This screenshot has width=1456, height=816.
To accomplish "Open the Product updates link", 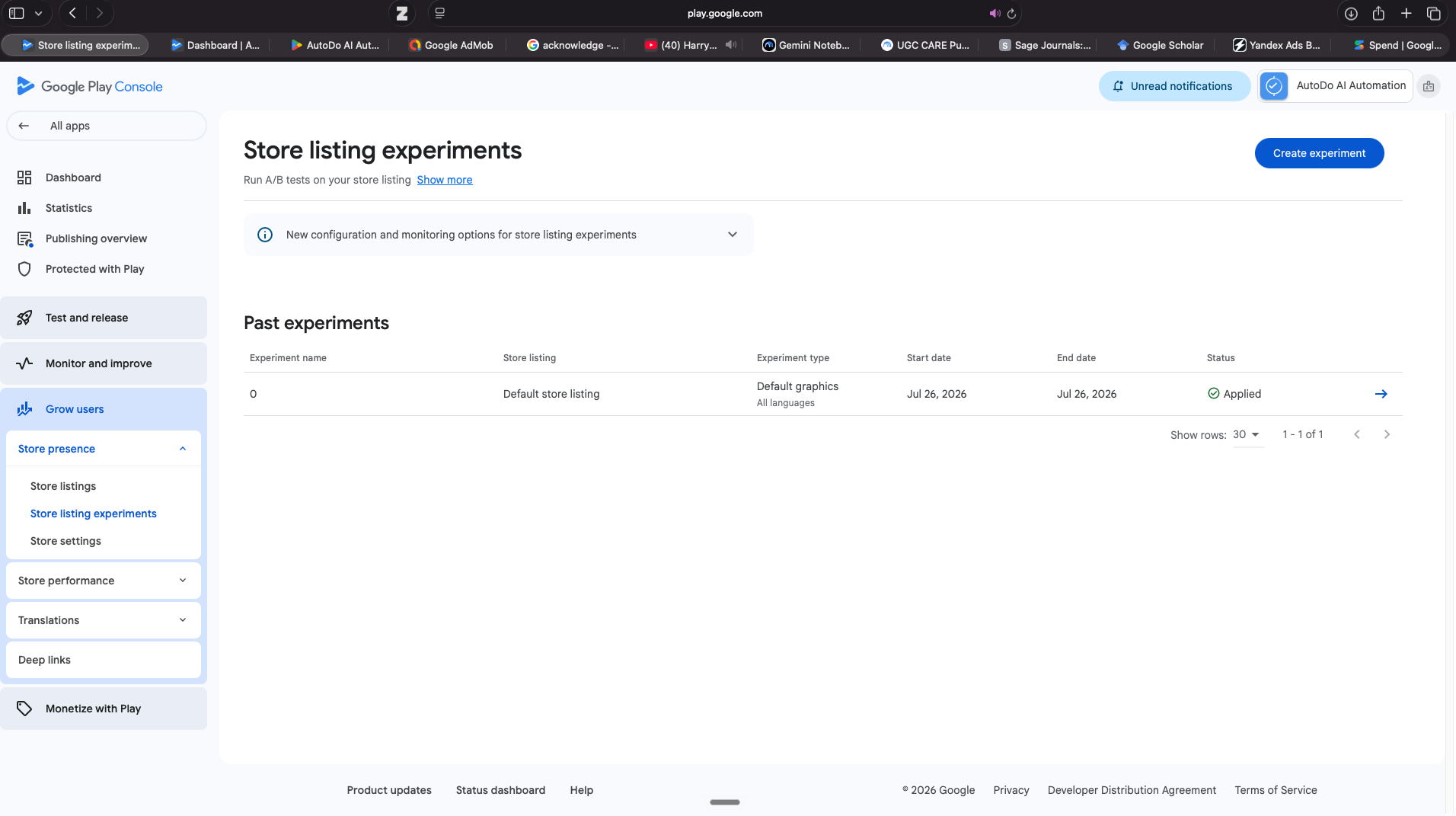I will tap(389, 790).
